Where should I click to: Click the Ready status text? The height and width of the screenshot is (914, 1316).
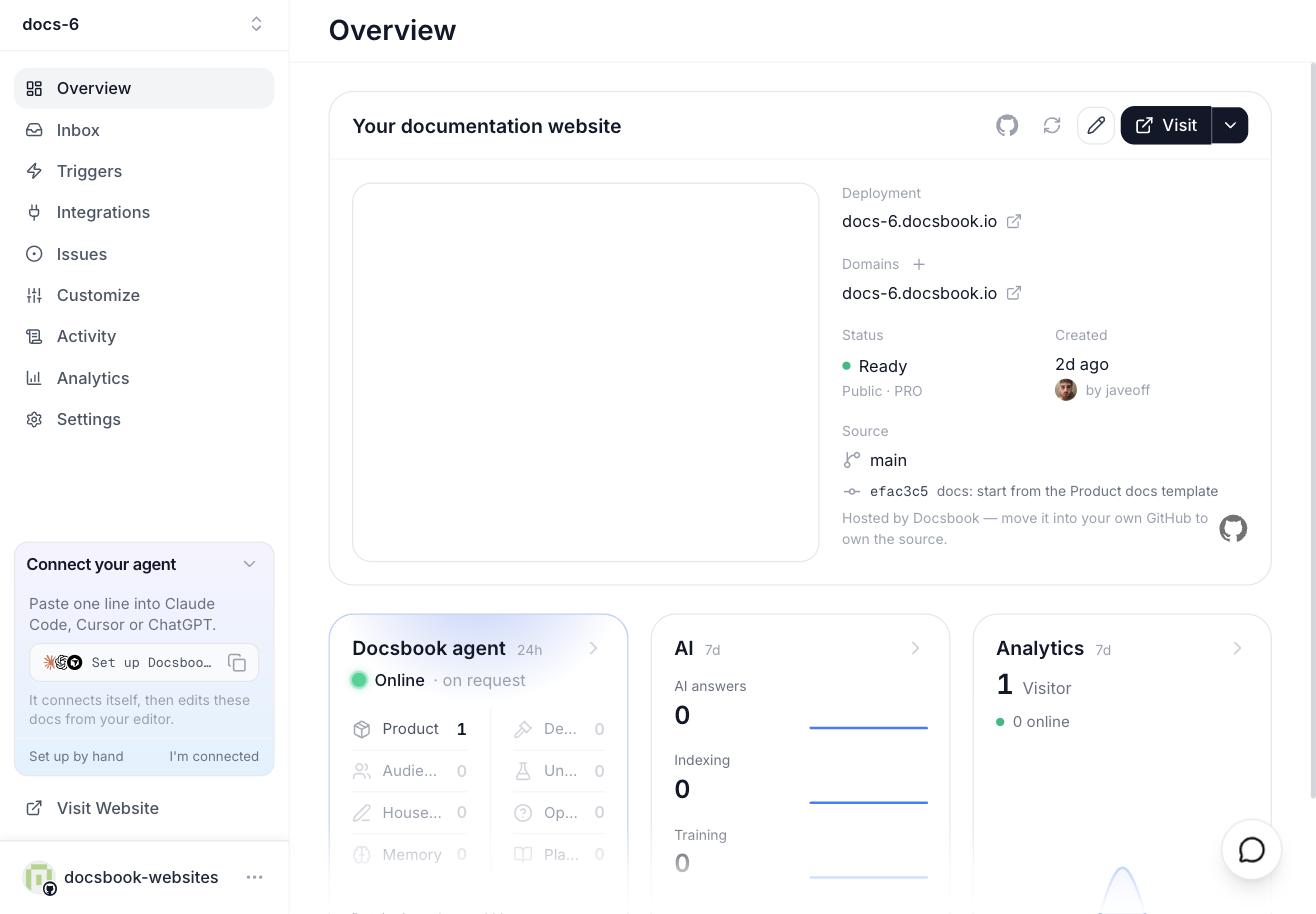[883, 366]
